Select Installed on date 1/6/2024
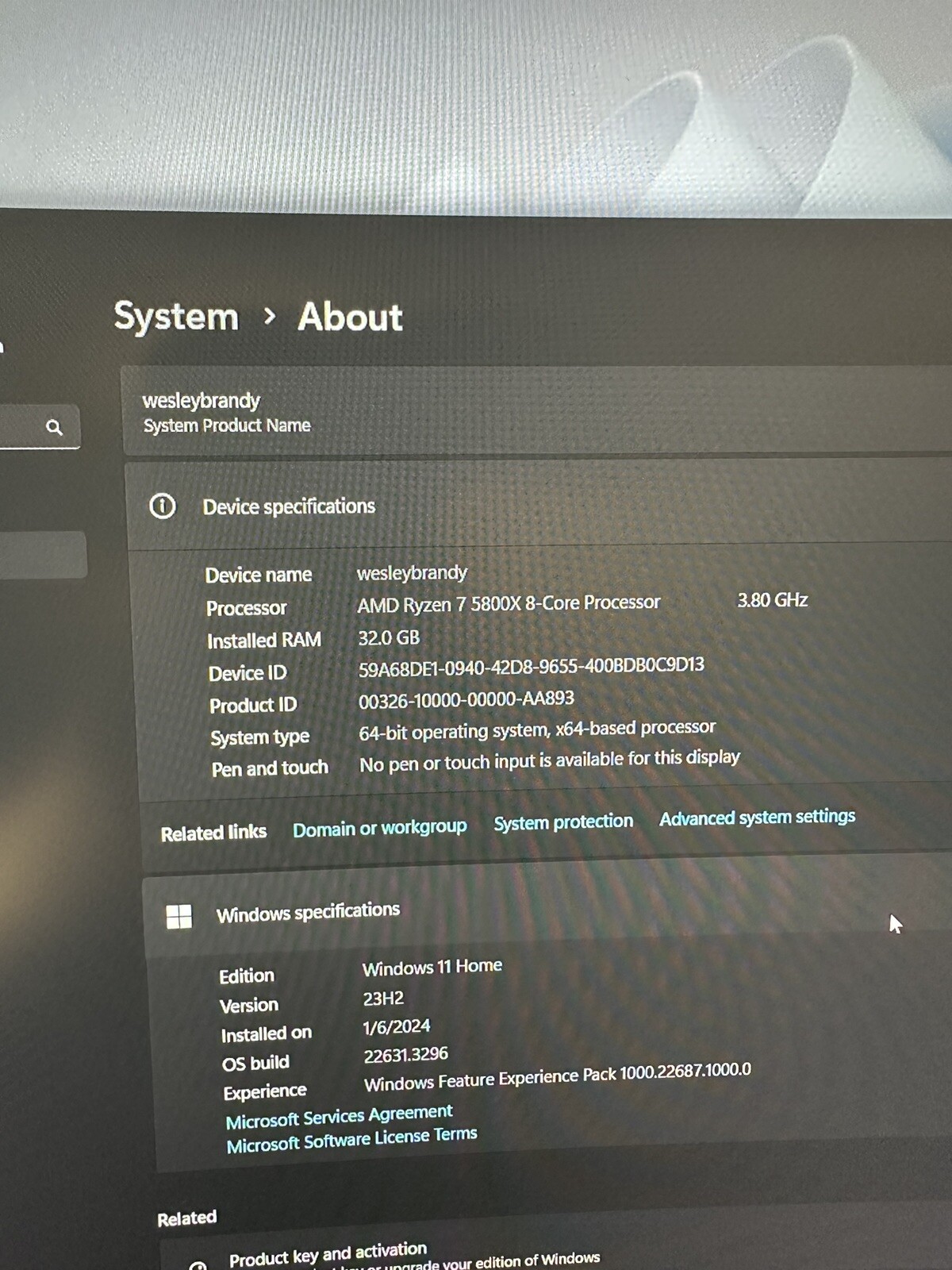This screenshot has width=952, height=1270. click(396, 1026)
